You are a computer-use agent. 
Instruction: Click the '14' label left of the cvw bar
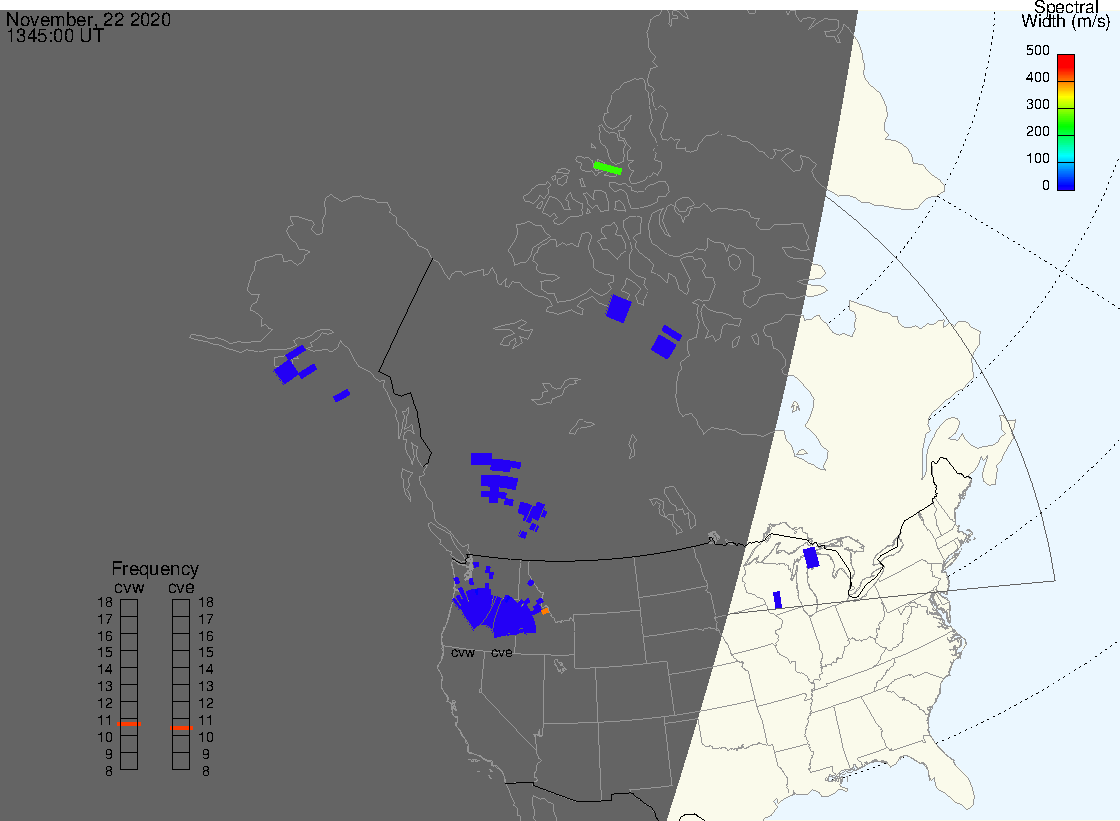[x=105, y=670]
